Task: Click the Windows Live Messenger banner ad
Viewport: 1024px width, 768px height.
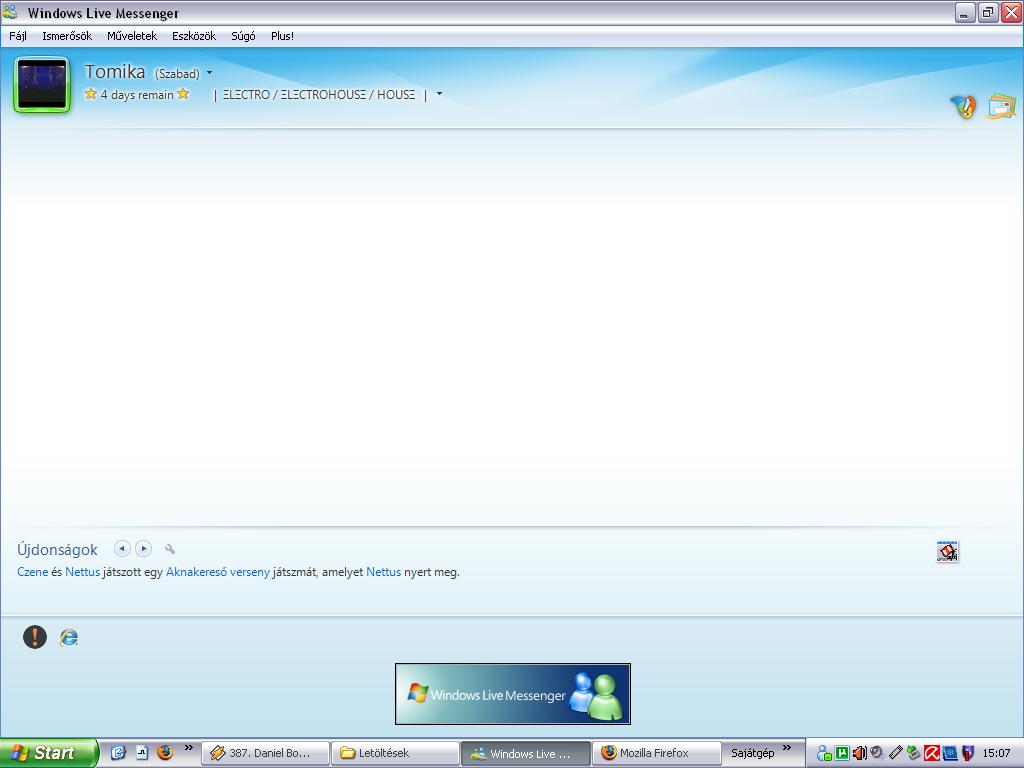Action: click(x=513, y=694)
